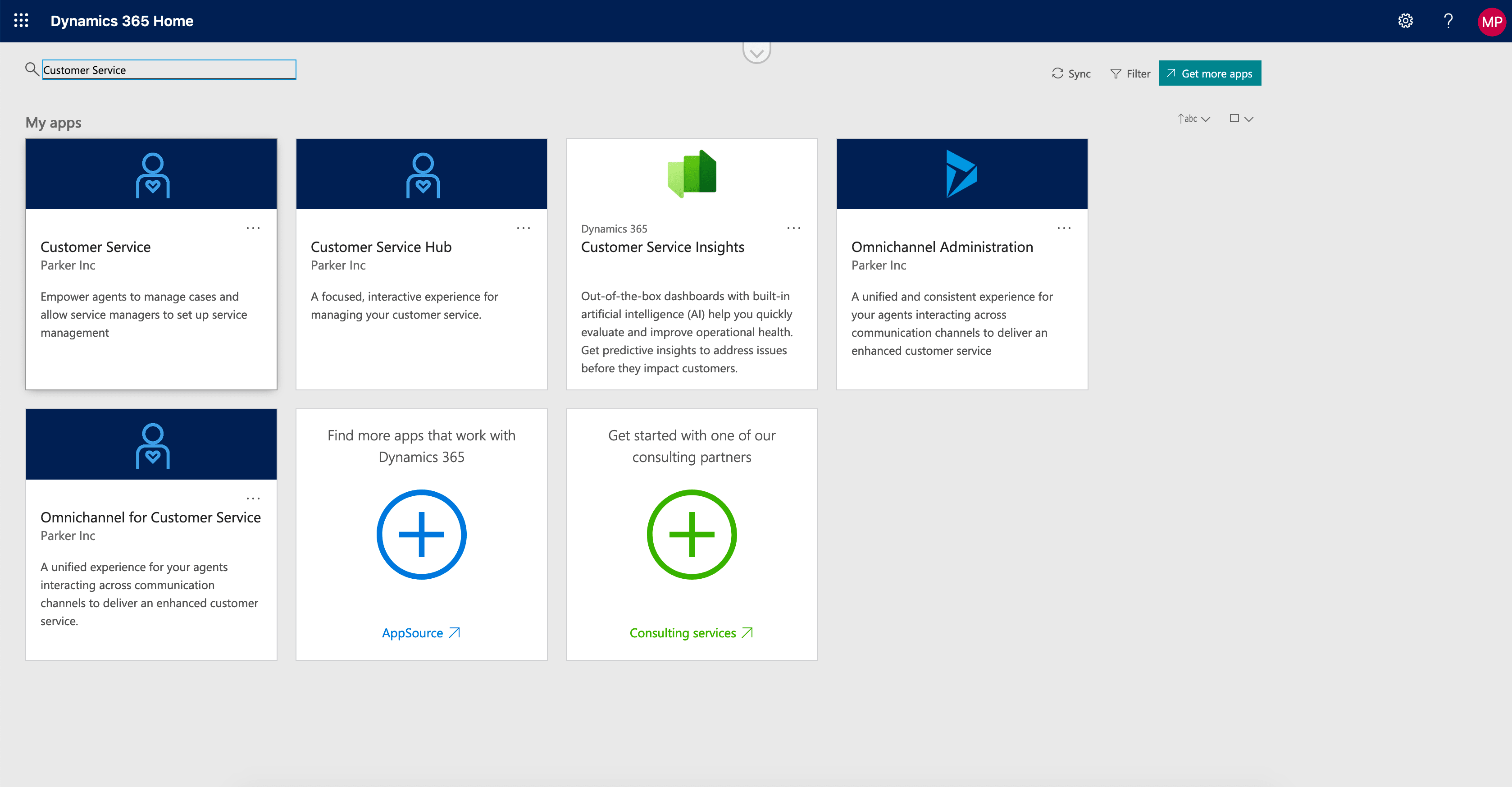Click the Omnichannel Administration description text
Screen dimensions: 1512x787
click(952, 324)
